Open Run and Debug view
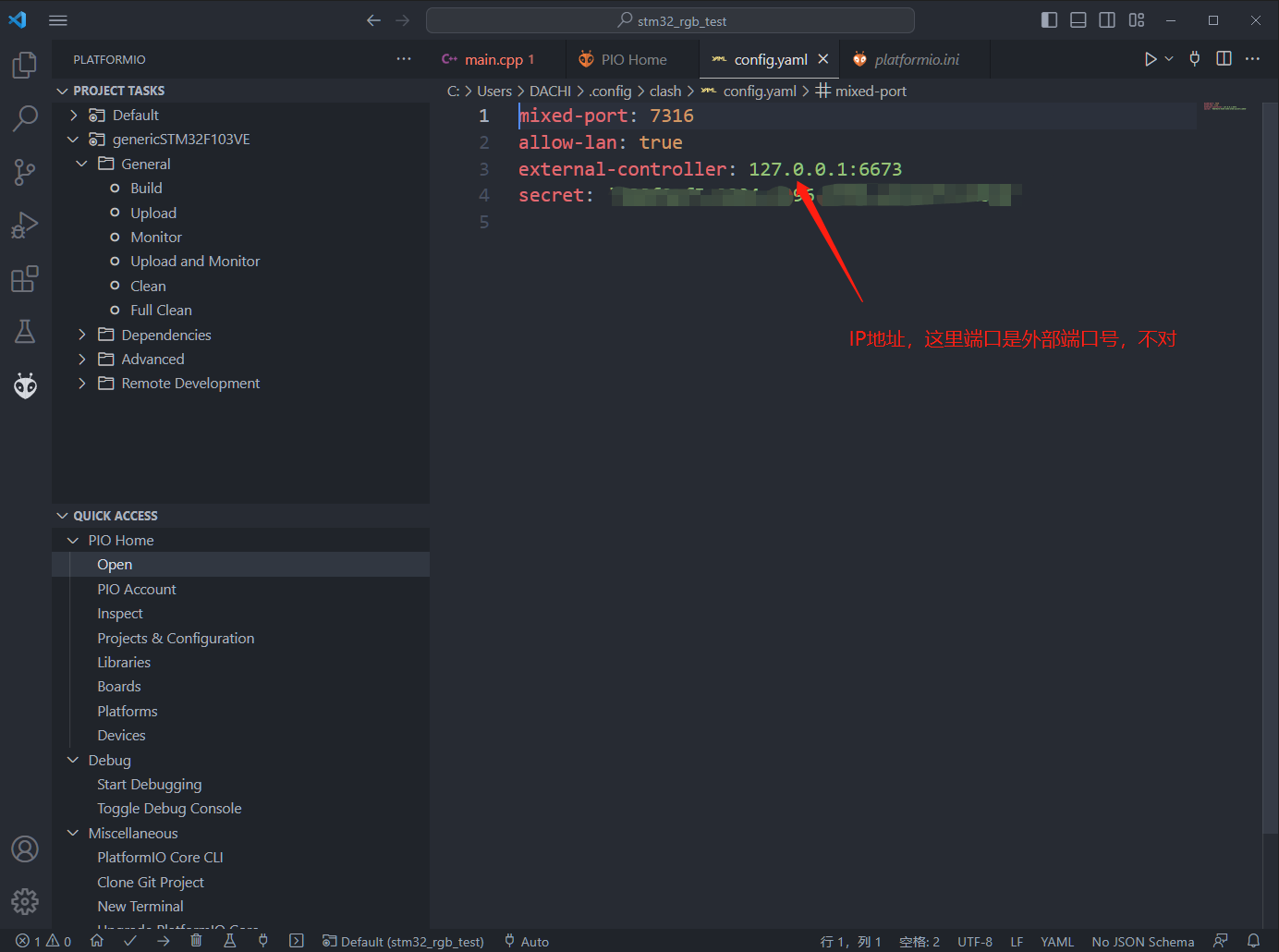This screenshot has height=952, width=1279. point(25,226)
